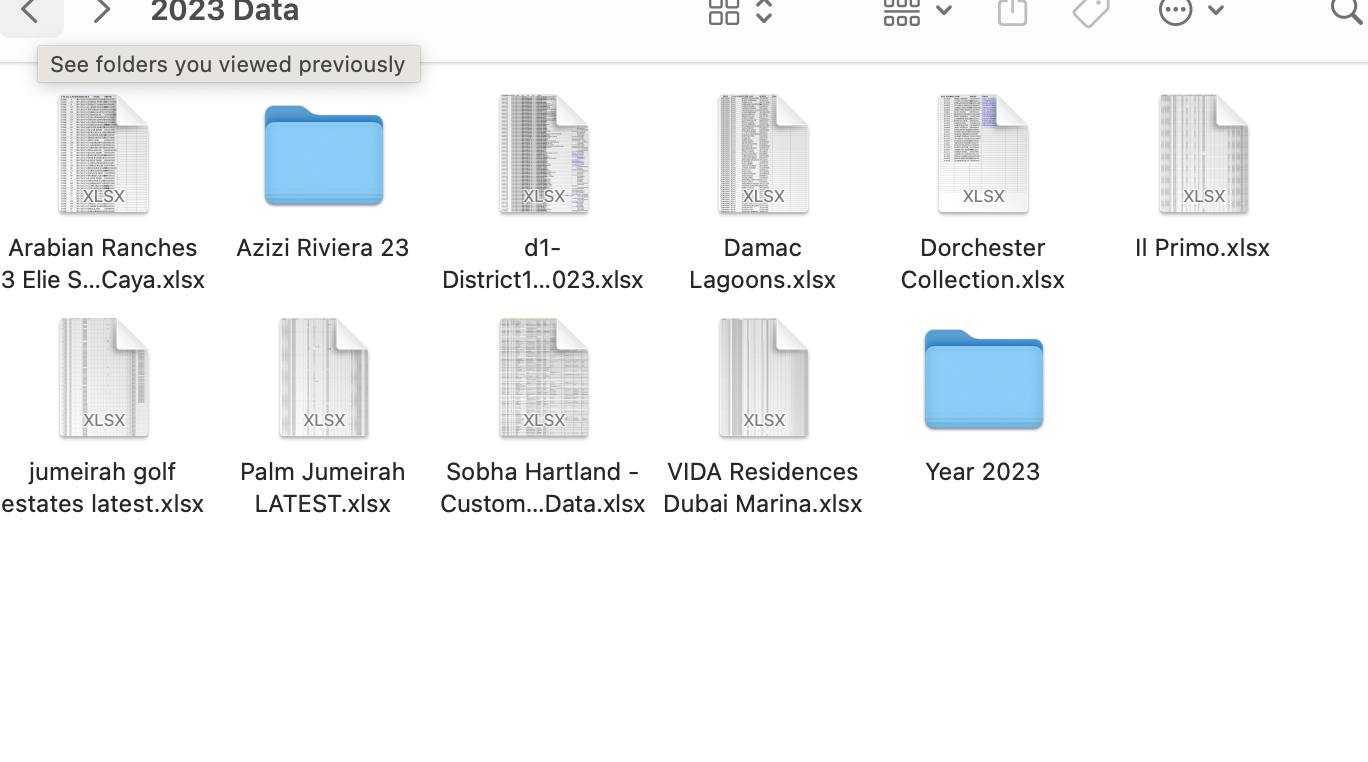Screen dimensions: 1368x762
Task: Click the Search magnifier icon
Action: 1348,12
